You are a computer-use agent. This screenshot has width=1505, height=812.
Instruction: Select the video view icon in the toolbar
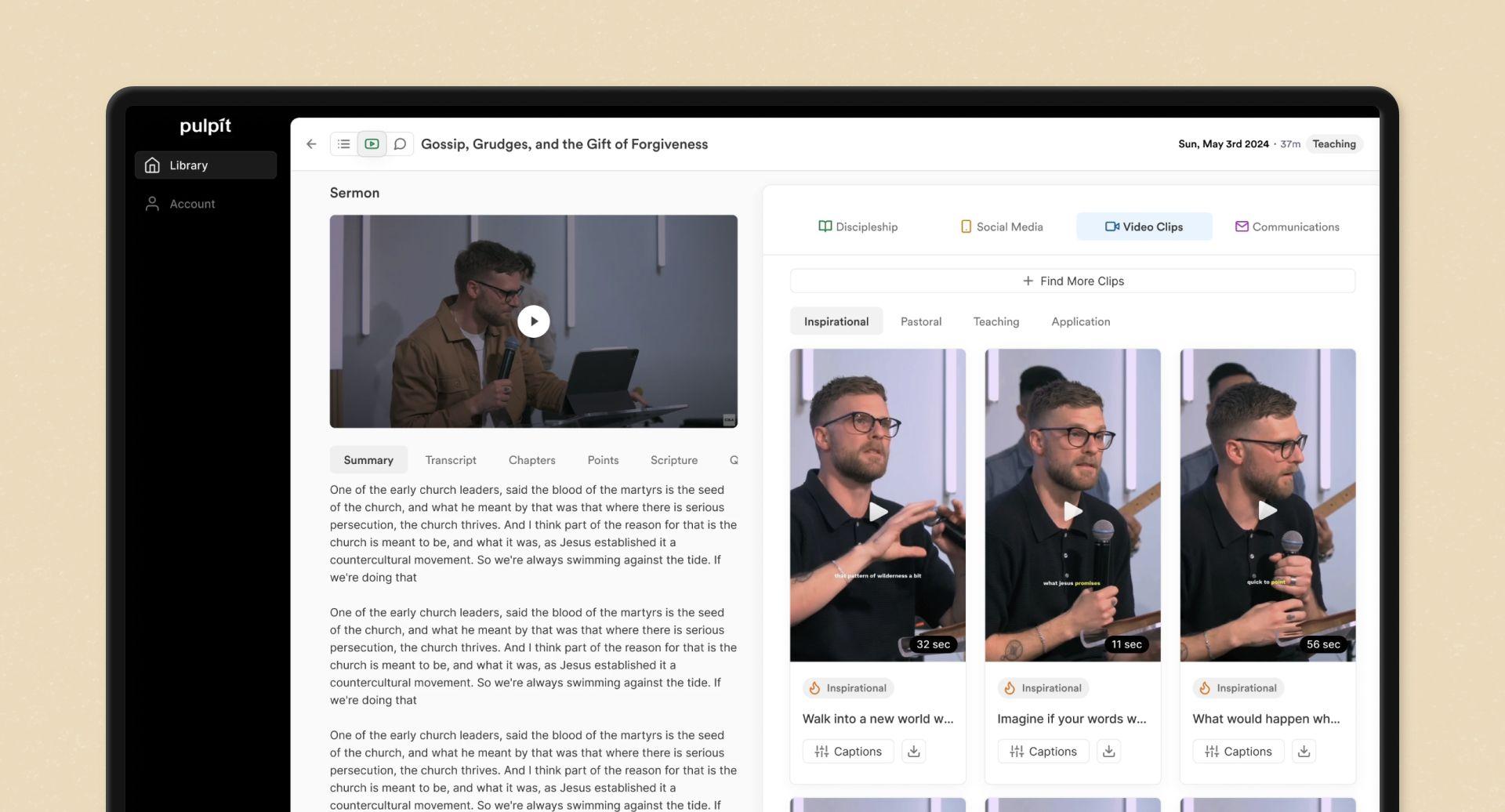click(372, 143)
